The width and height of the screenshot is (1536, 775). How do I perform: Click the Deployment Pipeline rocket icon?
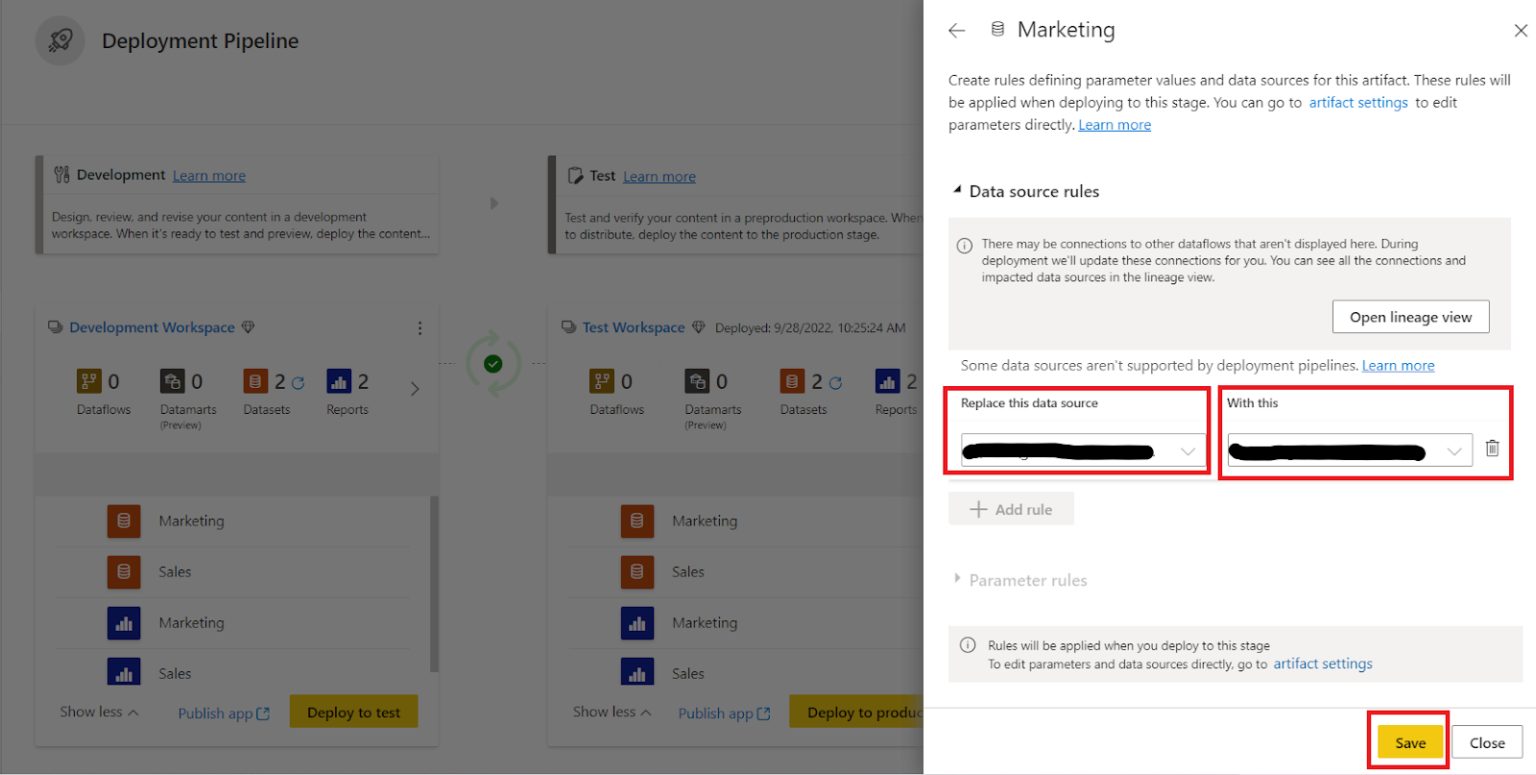[60, 40]
